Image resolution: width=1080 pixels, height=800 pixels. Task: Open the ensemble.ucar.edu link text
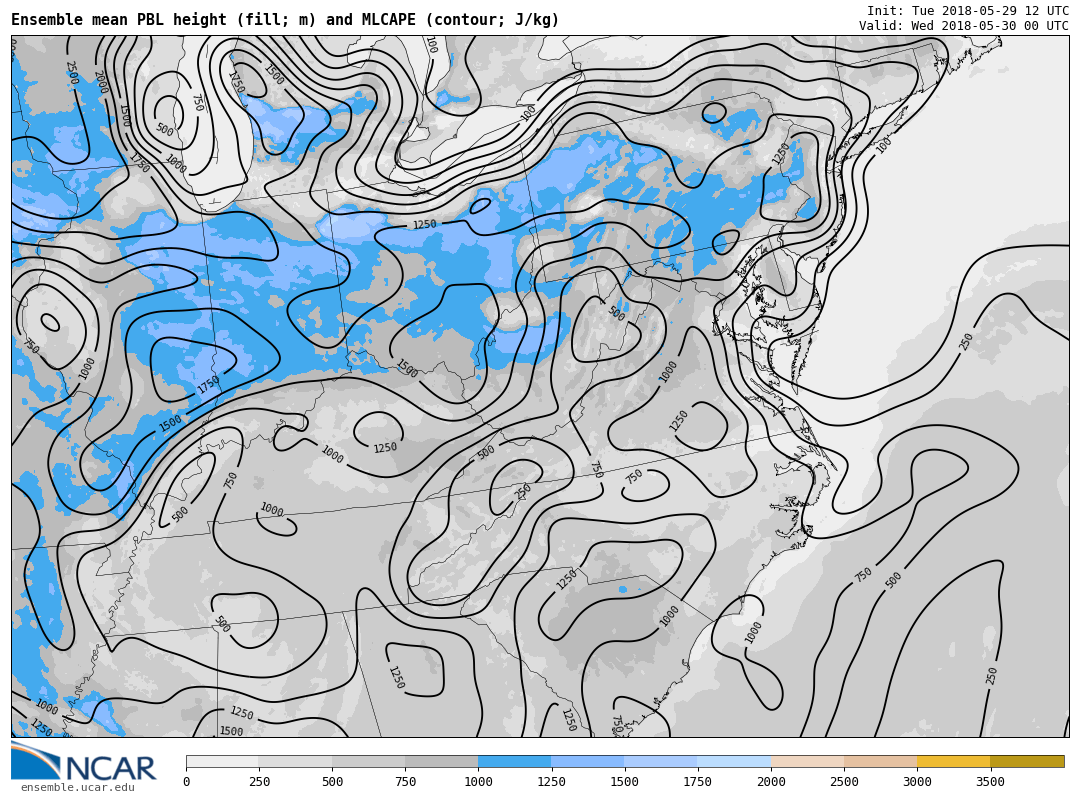pyautogui.click(x=77, y=788)
